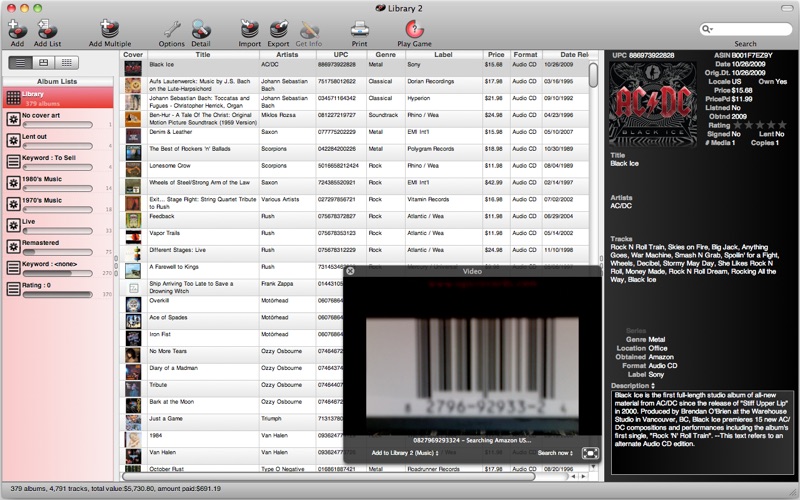Sort by the Label column header
The image size is (800, 500).
tap(443, 55)
